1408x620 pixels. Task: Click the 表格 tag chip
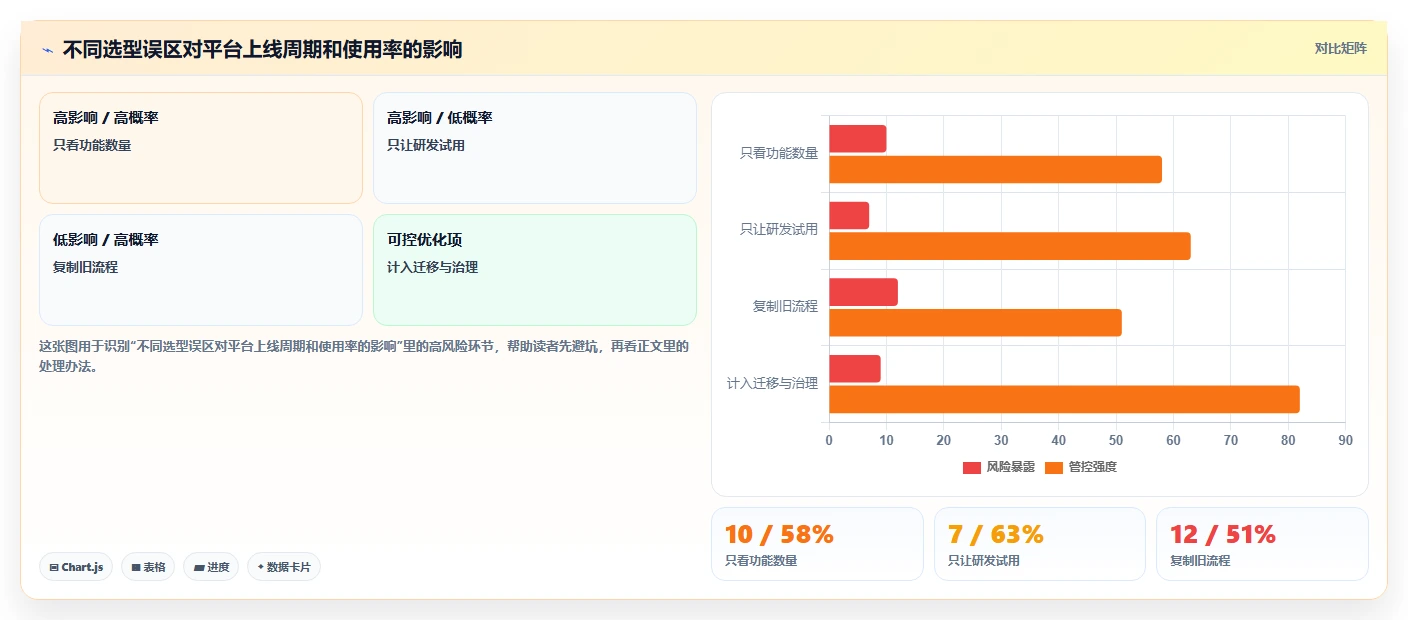[148, 567]
